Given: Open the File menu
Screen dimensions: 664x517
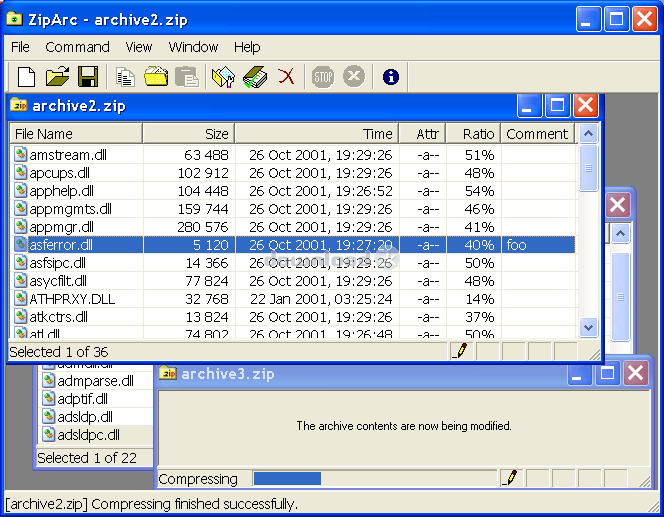Looking at the screenshot, I should (20, 47).
